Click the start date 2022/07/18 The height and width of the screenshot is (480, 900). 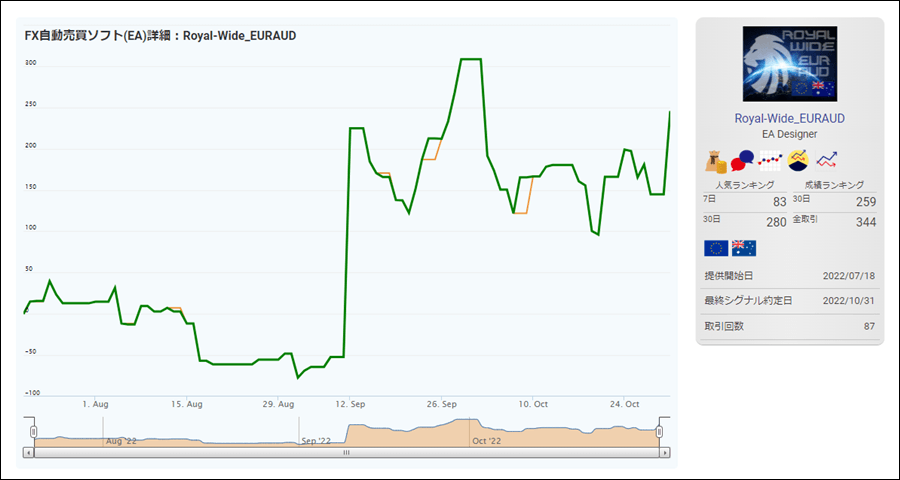849,276
